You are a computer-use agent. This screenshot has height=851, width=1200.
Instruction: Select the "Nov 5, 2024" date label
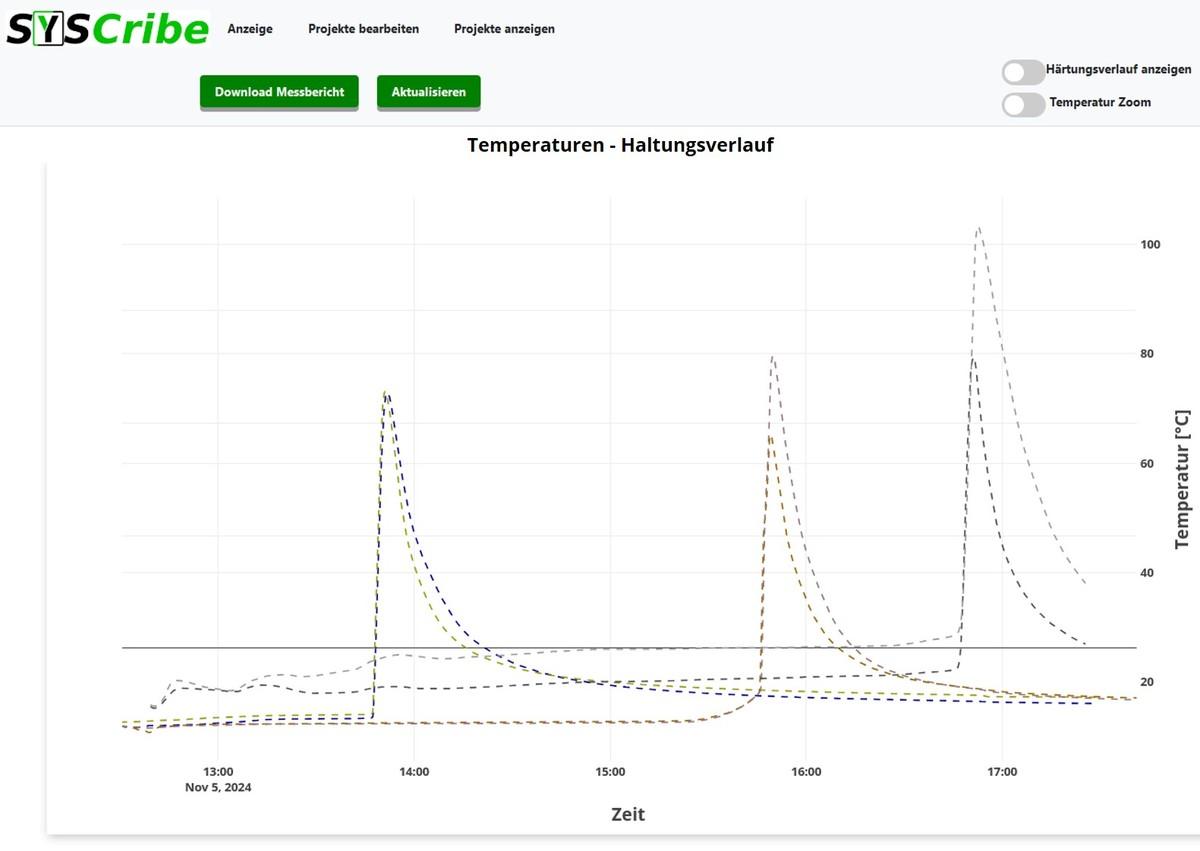(218, 787)
